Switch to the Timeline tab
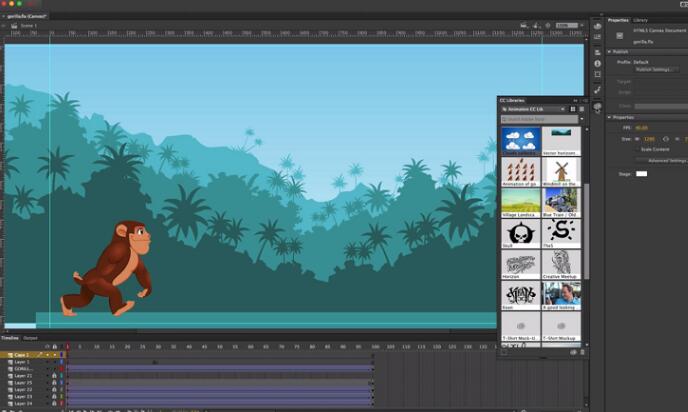This screenshot has width=688, height=412. (10, 338)
